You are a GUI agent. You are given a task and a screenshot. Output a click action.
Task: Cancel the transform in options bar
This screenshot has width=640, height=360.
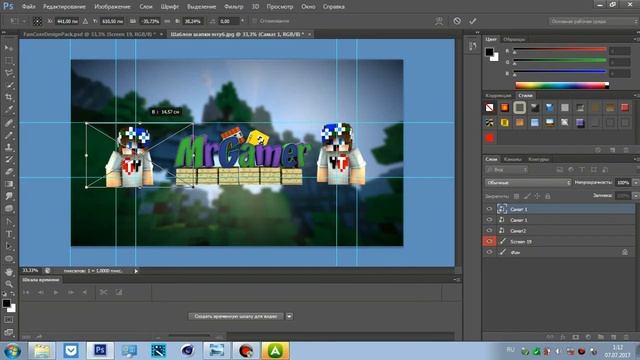457,21
